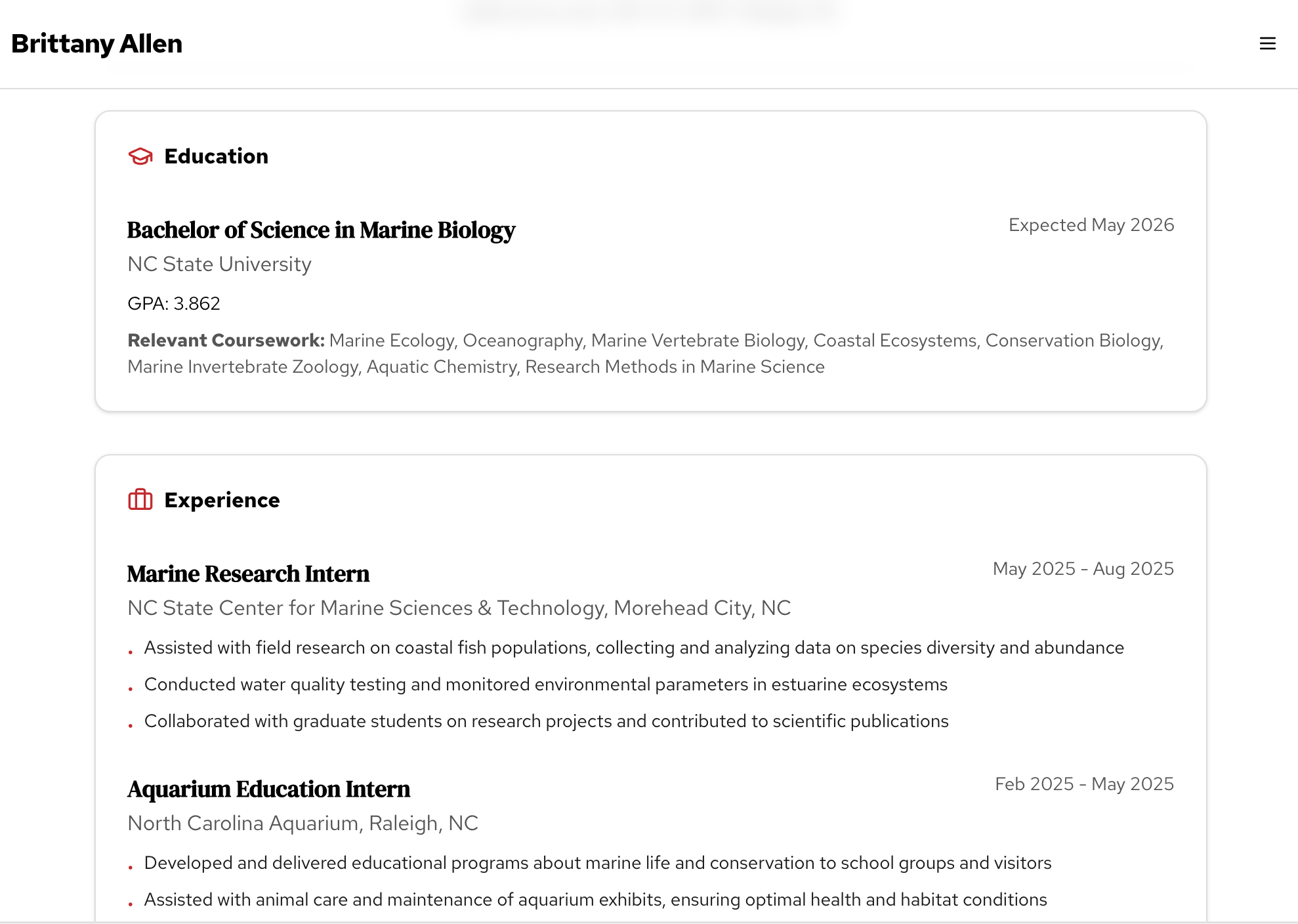Screen dimensions: 1298x924
Task: Click the briefcase icon beside Experience
Action: (140, 500)
